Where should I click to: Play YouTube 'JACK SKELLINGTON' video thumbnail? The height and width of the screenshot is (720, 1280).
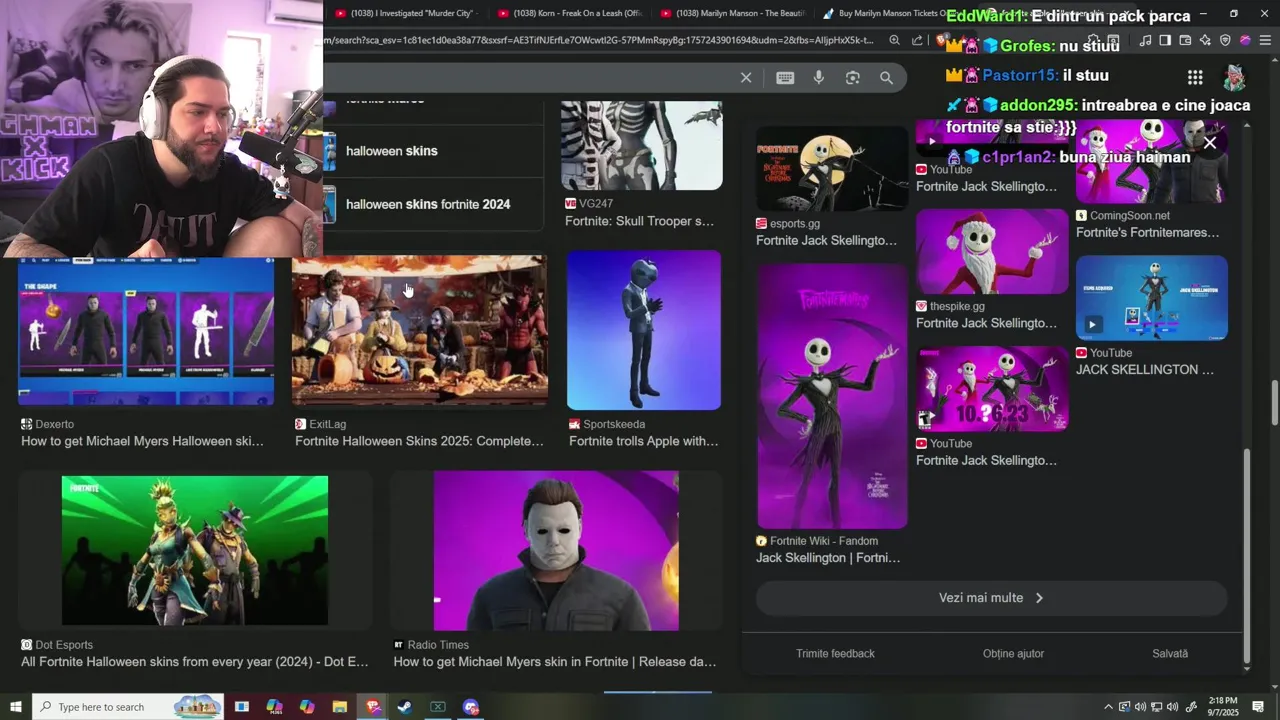[1152, 298]
